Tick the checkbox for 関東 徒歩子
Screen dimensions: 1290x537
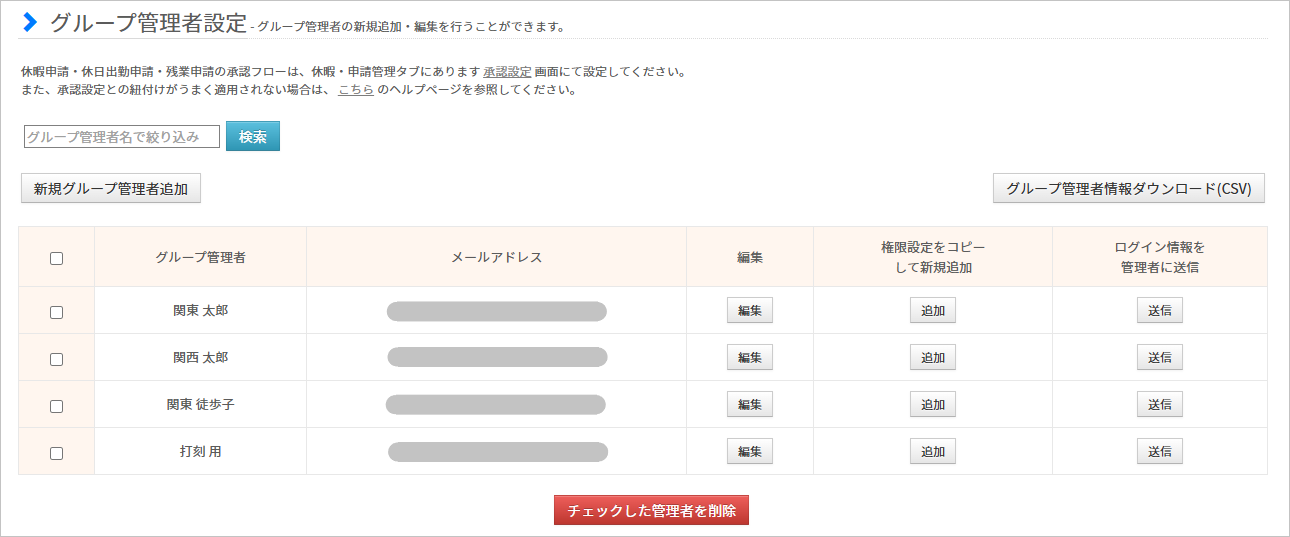[x=57, y=406]
